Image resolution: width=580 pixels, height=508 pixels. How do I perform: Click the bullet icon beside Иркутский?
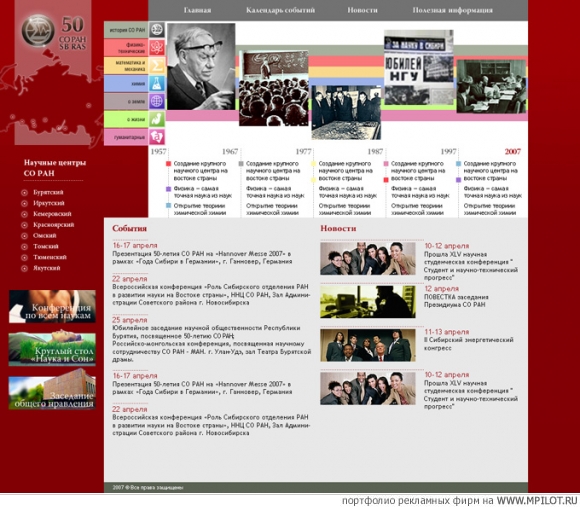coord(24,203)
